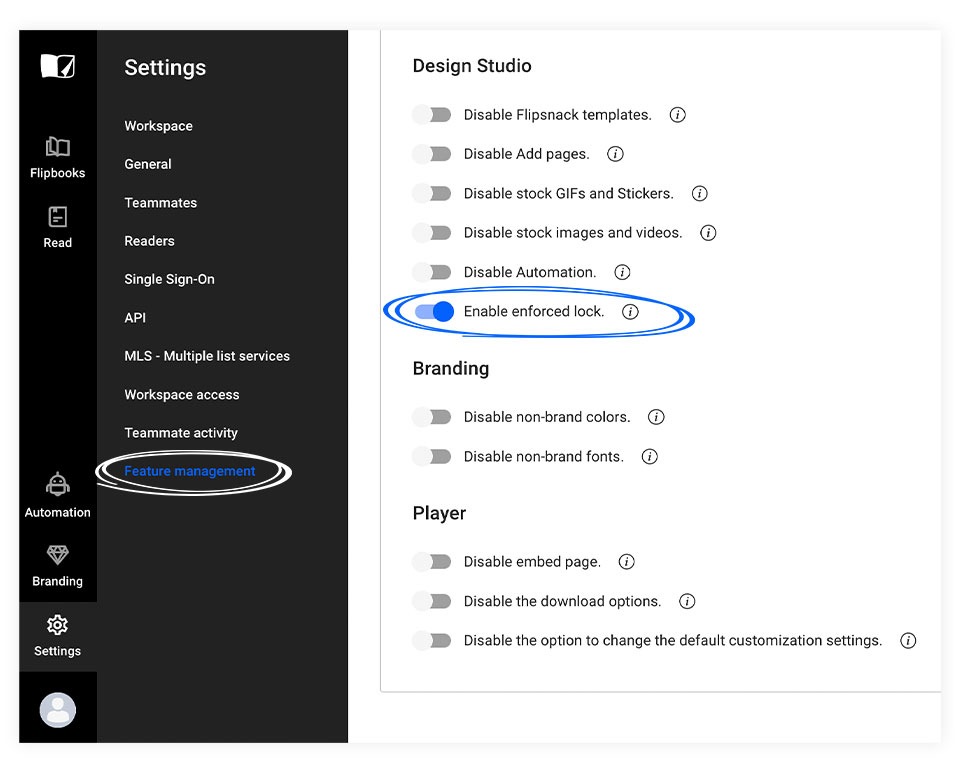Click the Settings gear icon

tap(58, 625)
